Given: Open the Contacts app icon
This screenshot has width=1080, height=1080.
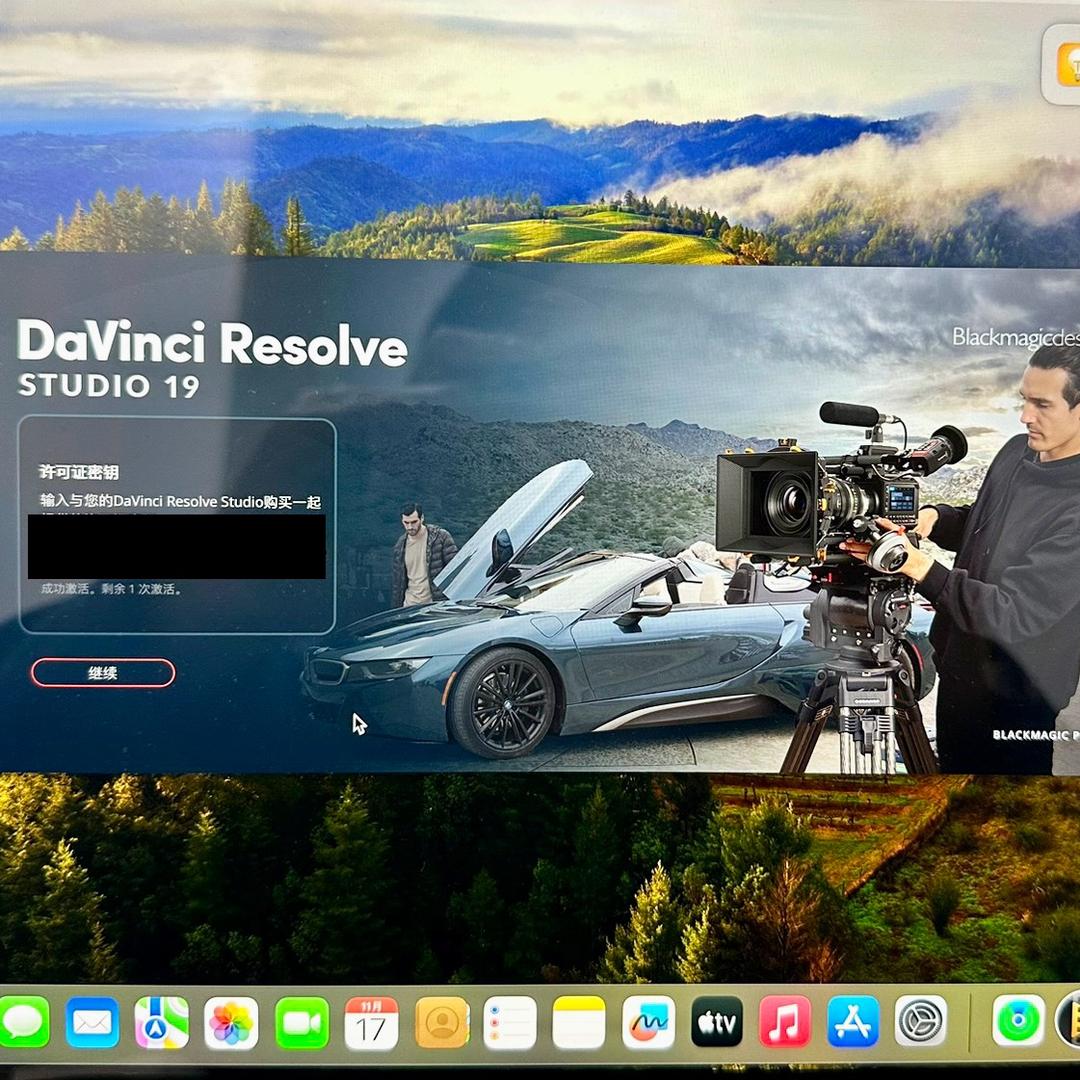Looking at the screenshot, I should coord(441,1022).
